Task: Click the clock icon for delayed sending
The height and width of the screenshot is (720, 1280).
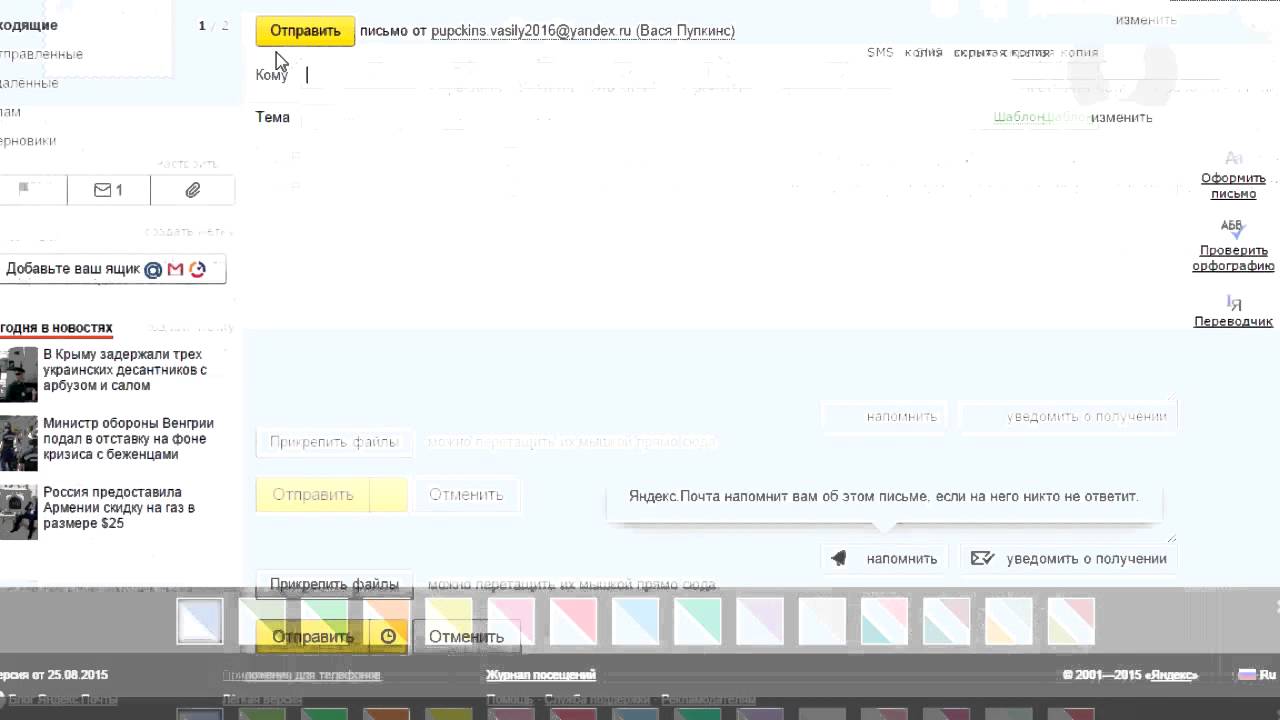Action: click(x=388, y=636)
